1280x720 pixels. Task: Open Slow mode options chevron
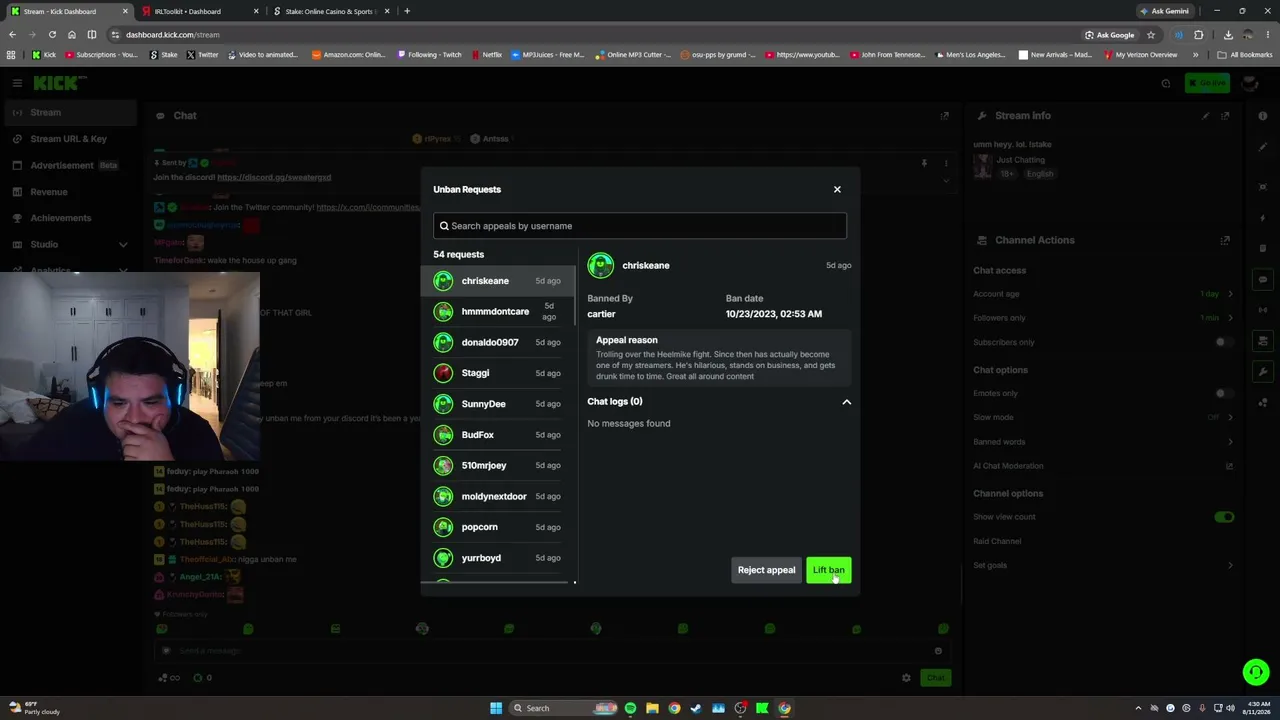[x=1230, y=418]
